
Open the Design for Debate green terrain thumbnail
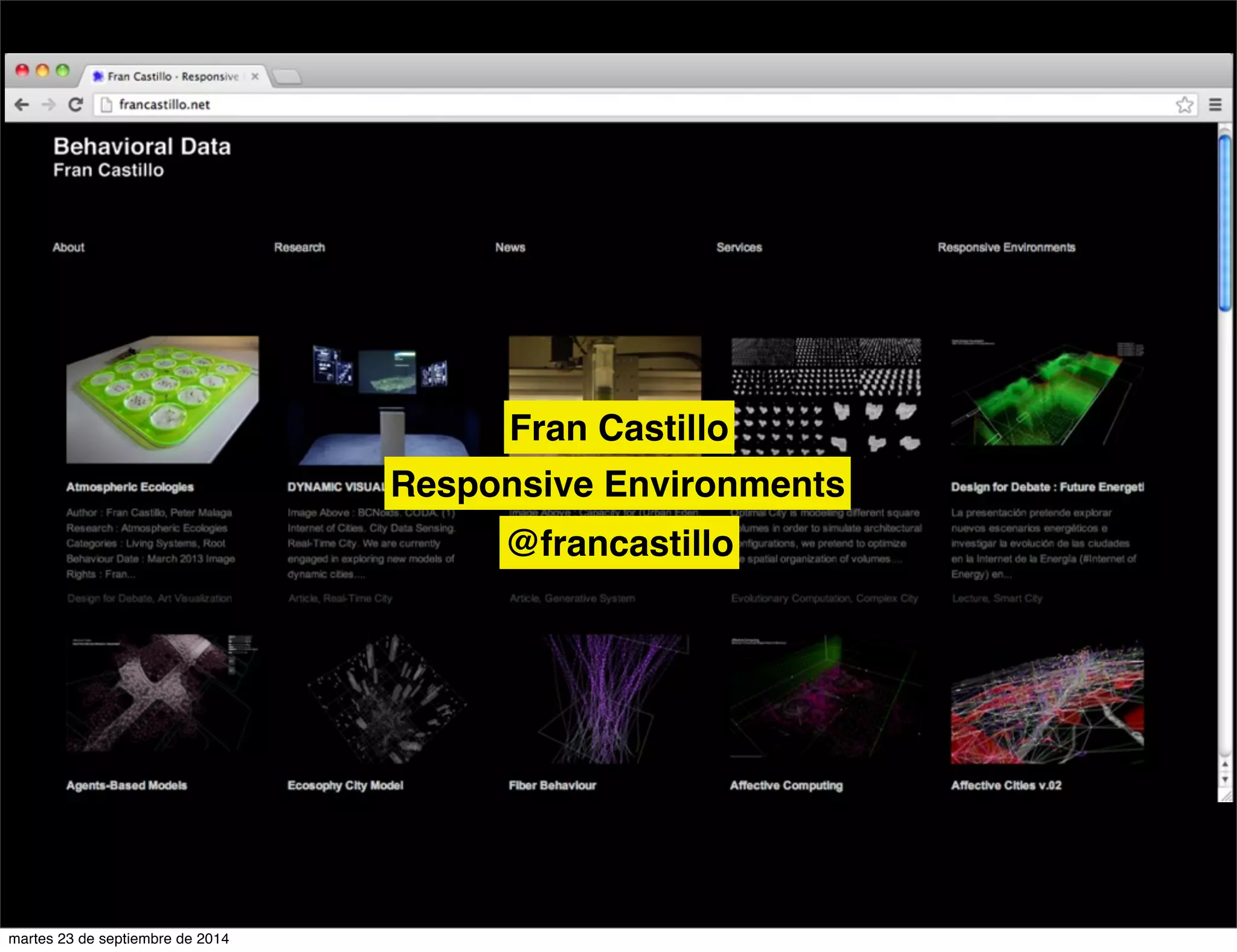pyautogui.click(x=1047, y=393)
